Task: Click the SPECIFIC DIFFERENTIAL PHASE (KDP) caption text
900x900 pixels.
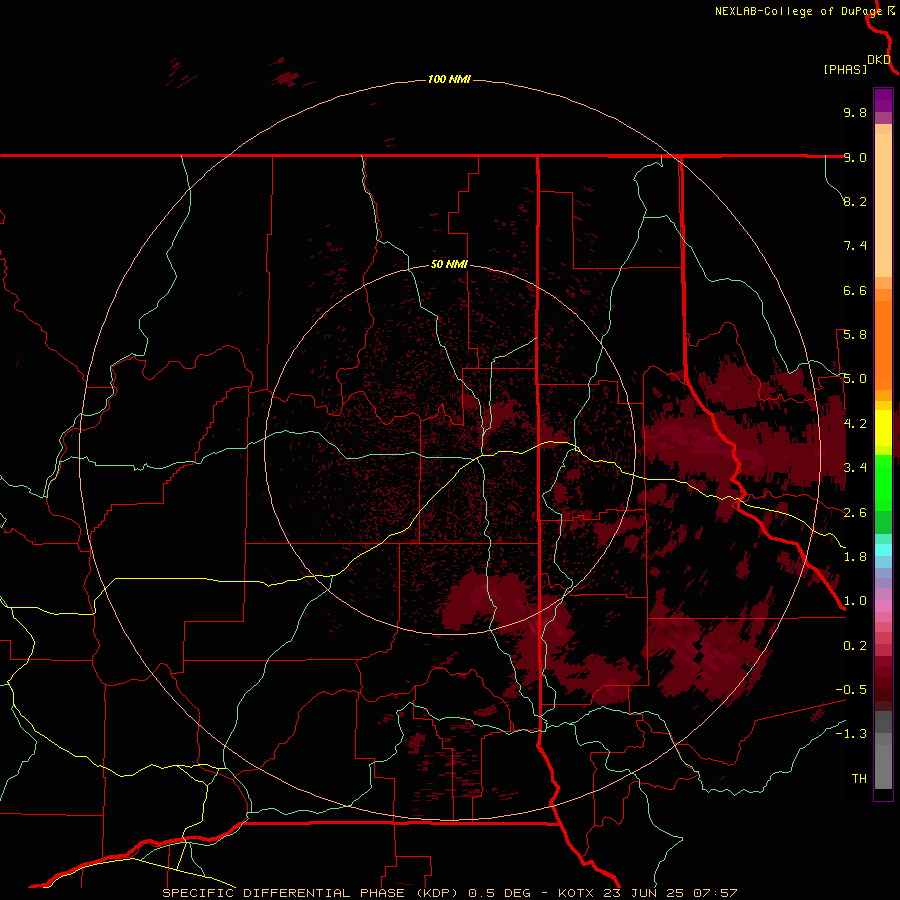Action: tap(308, 893)
